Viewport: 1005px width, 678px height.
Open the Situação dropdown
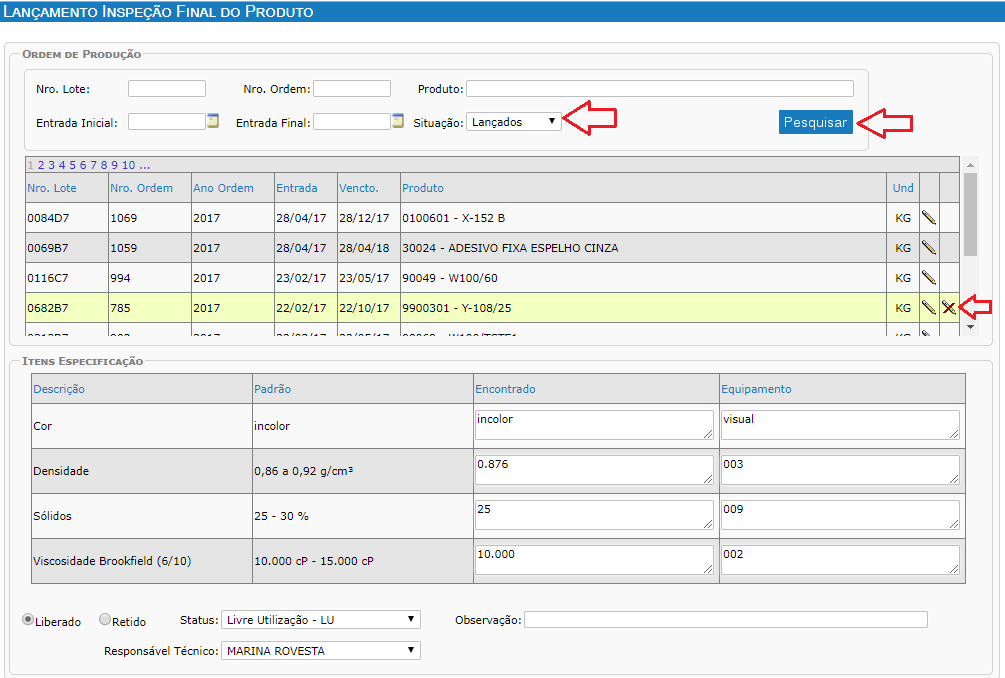pyautogui.click(x=513, y=121)
